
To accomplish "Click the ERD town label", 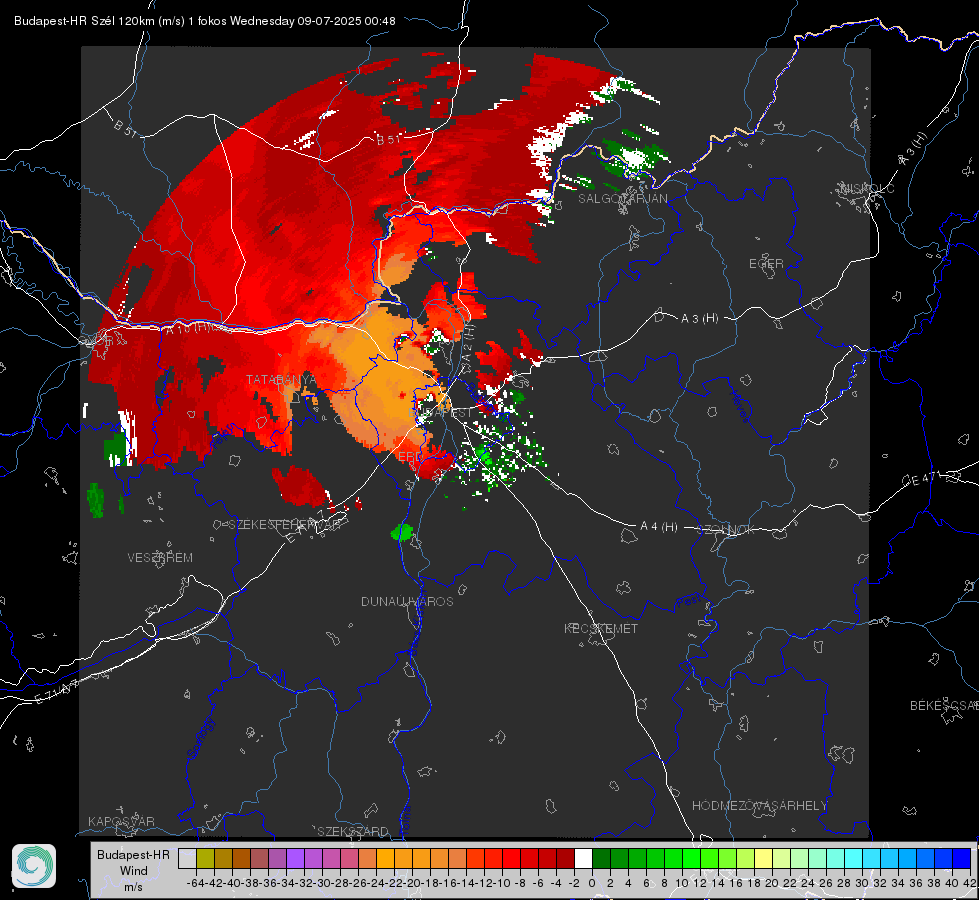I will tap(410, 457).
